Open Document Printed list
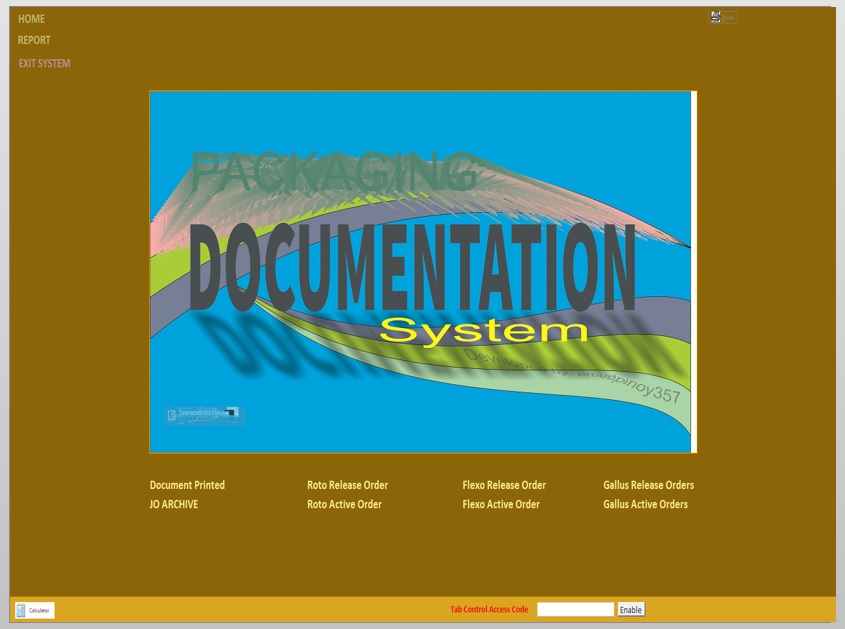 pos(187,485)
